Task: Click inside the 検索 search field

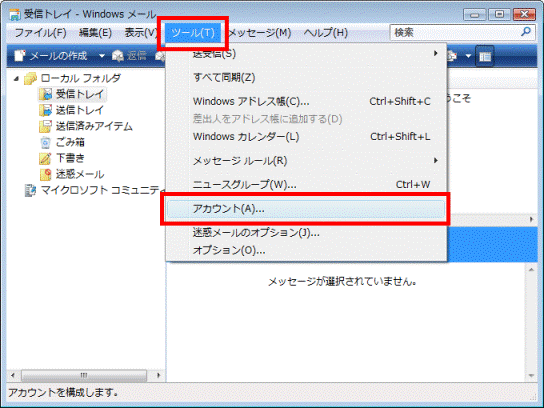Action: coord(456,32)
